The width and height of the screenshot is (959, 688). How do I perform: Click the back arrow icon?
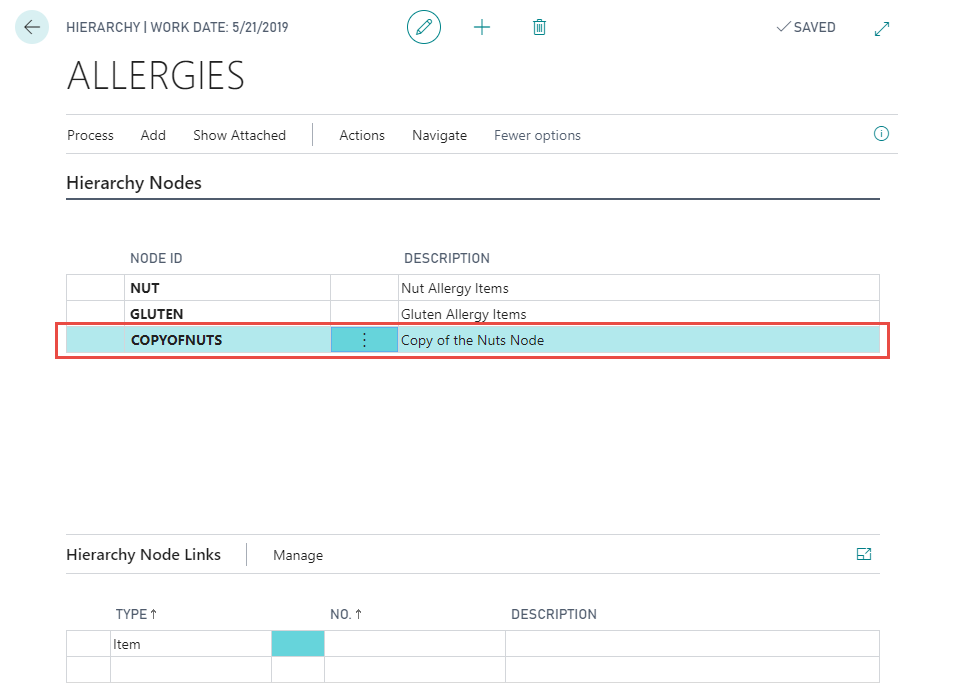click(x=32, y=28)
